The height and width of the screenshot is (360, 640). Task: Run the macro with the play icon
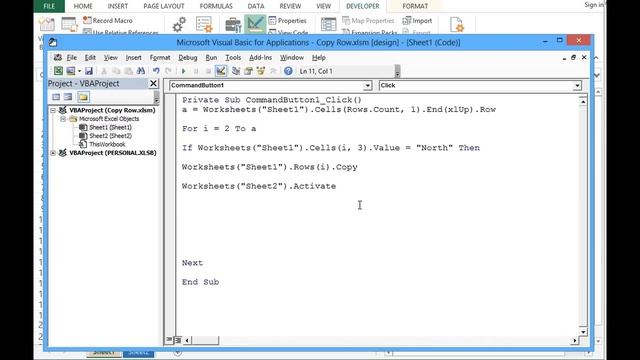[184, 71]
